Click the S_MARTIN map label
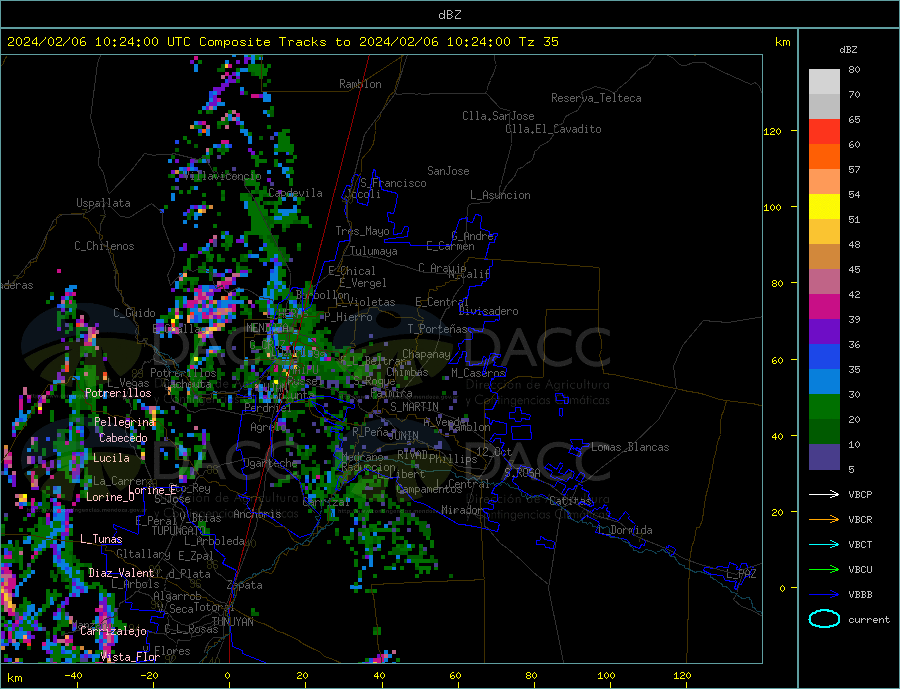 point(414,407)
